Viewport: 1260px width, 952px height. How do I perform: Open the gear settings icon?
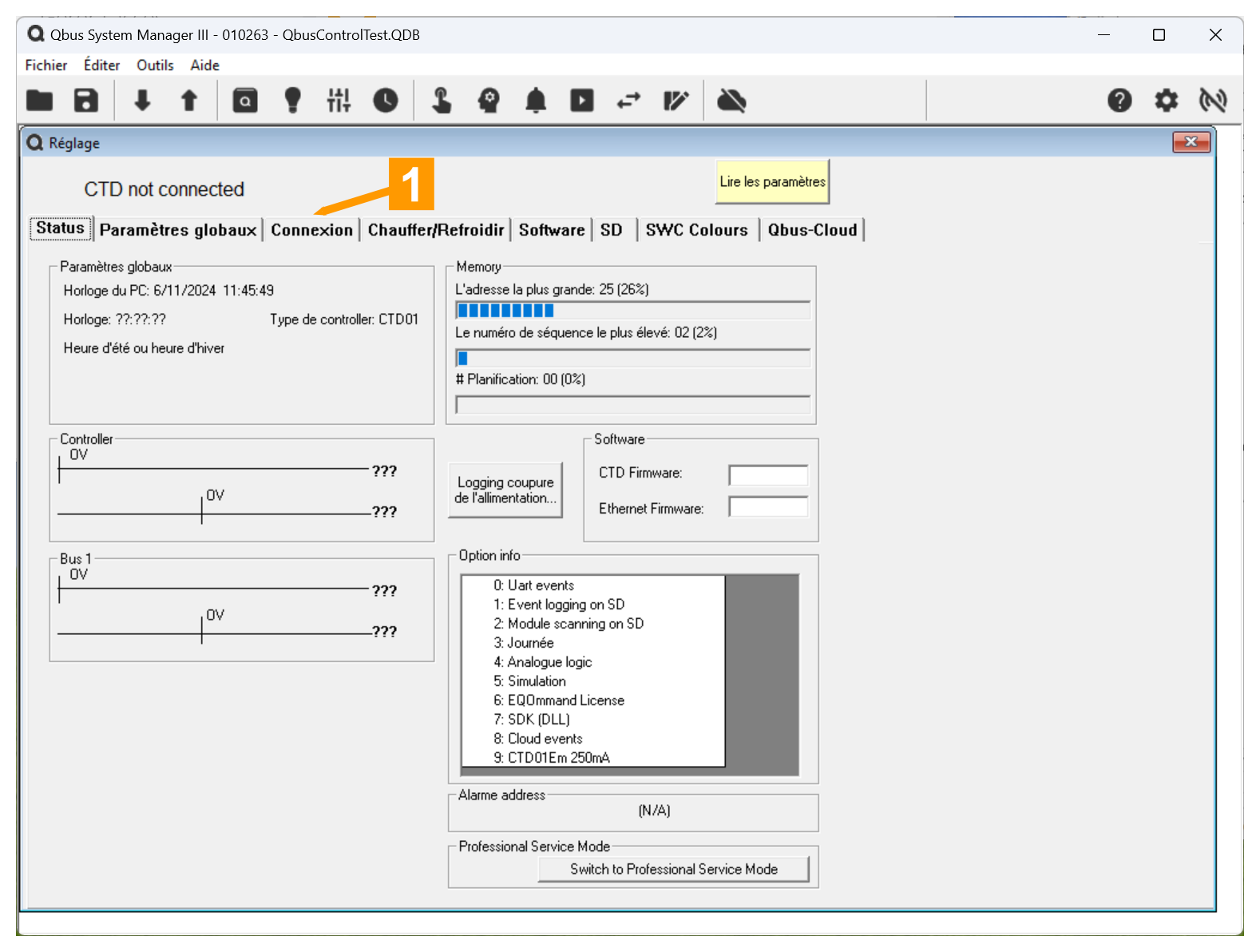coord(1167,101)
